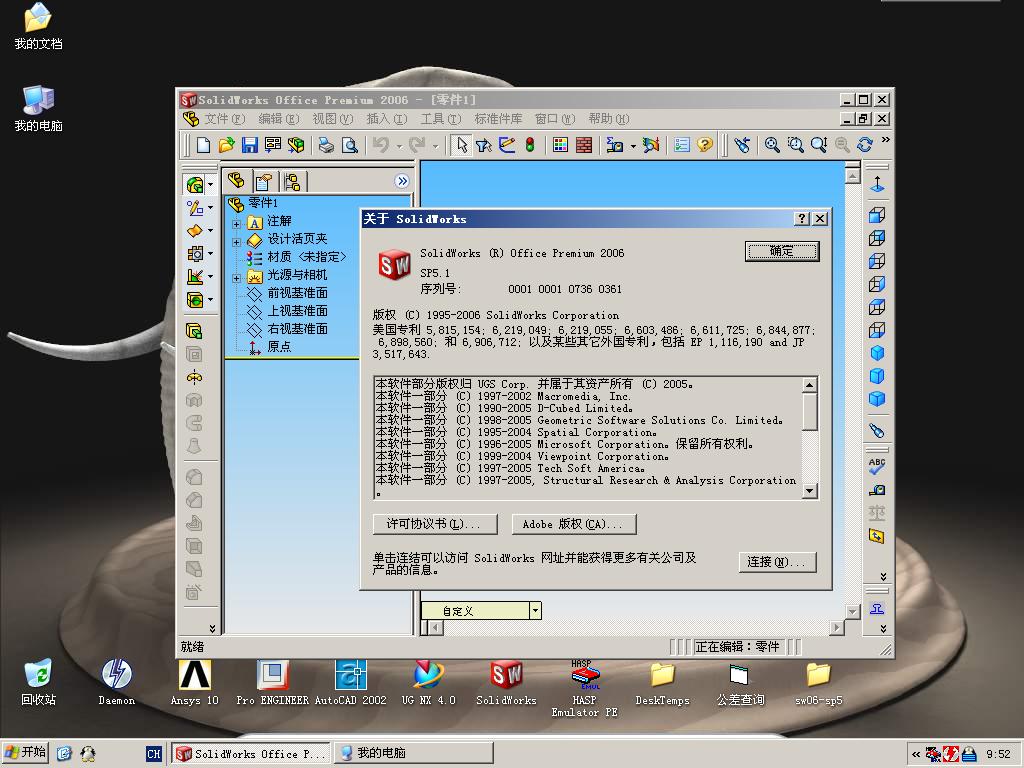Screen dimensions: 1024x768
Task: Expand more left toolbar buttons chevron
Action: tap(212, 628)
